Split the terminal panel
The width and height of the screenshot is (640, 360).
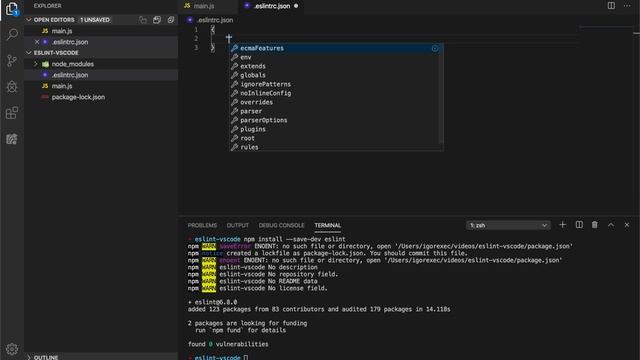(579, 225)
